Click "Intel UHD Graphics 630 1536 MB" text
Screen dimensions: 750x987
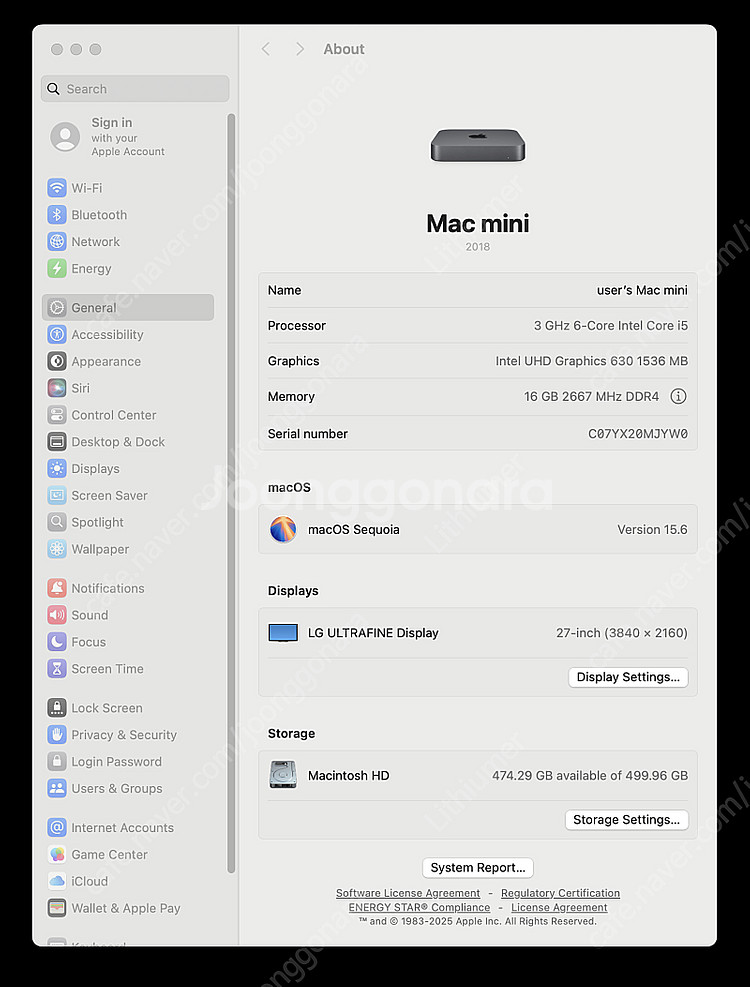coord(591,361)
